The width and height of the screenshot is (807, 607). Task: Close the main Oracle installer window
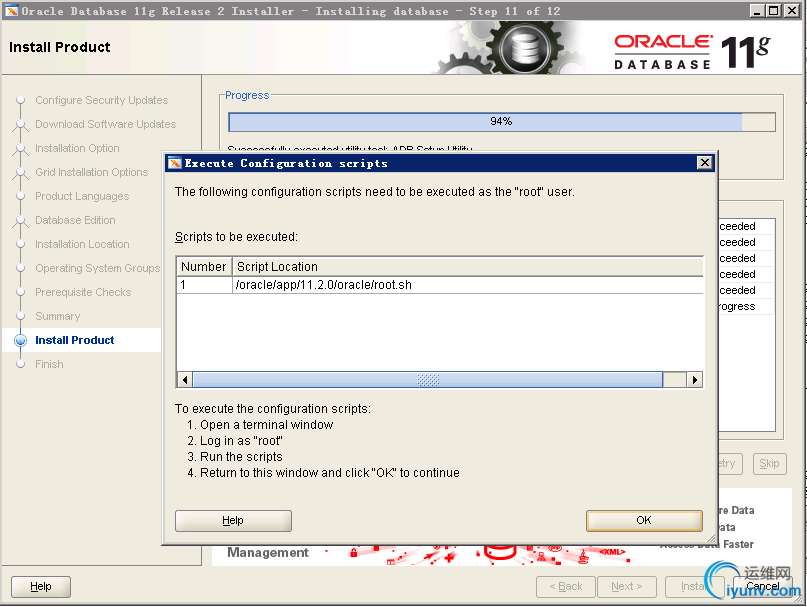792,10
